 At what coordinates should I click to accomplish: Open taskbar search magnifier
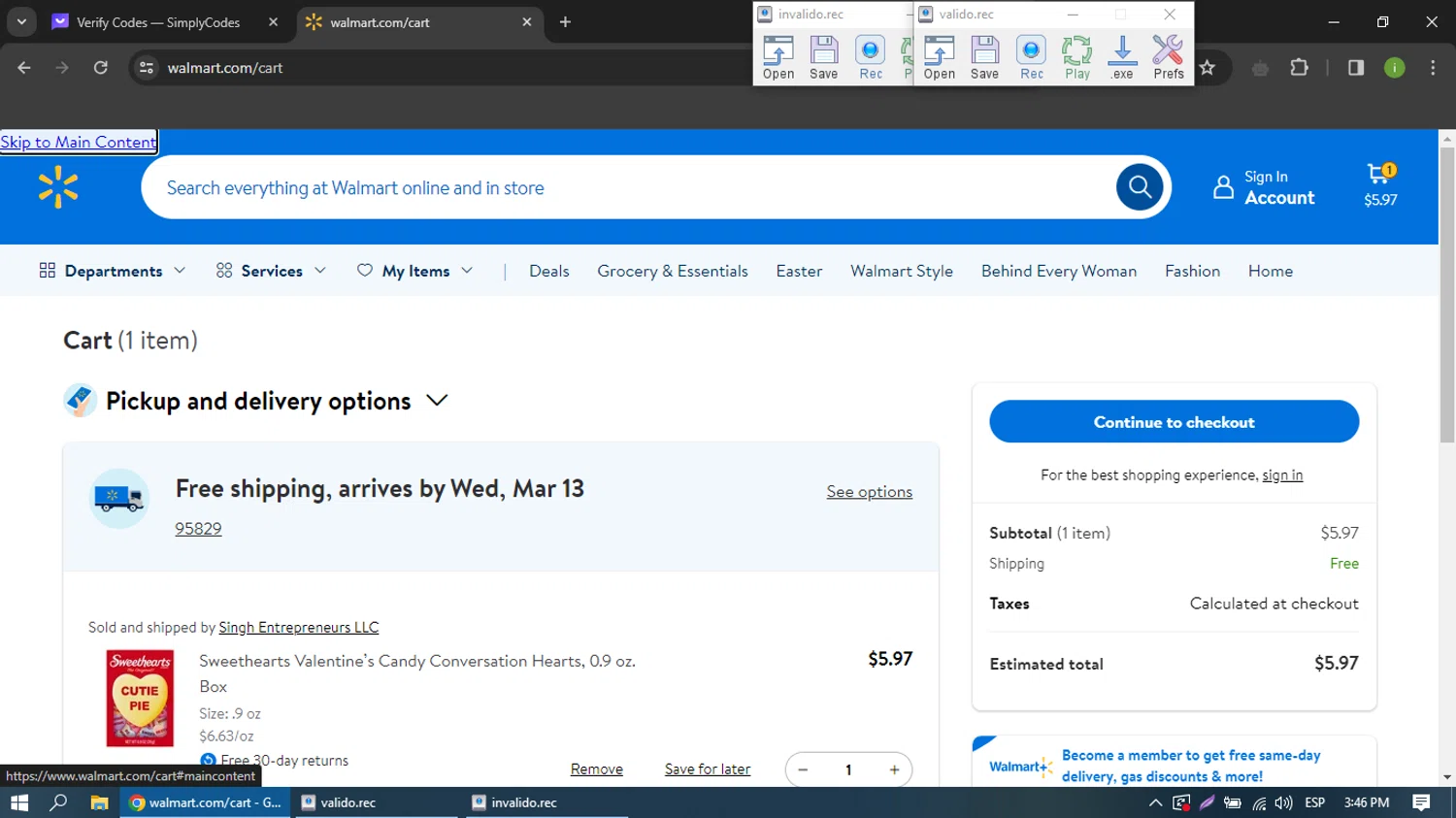58,802
